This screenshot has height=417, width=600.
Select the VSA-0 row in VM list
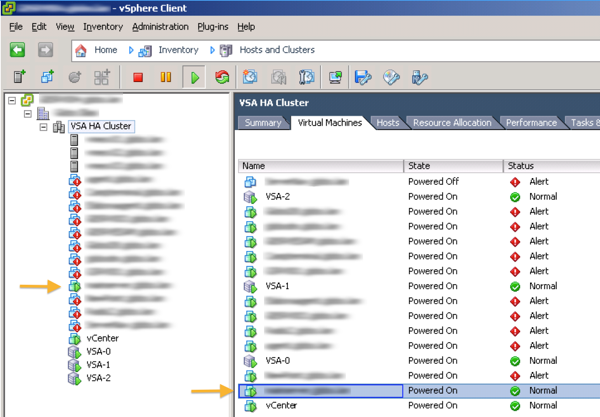point(419,360)
